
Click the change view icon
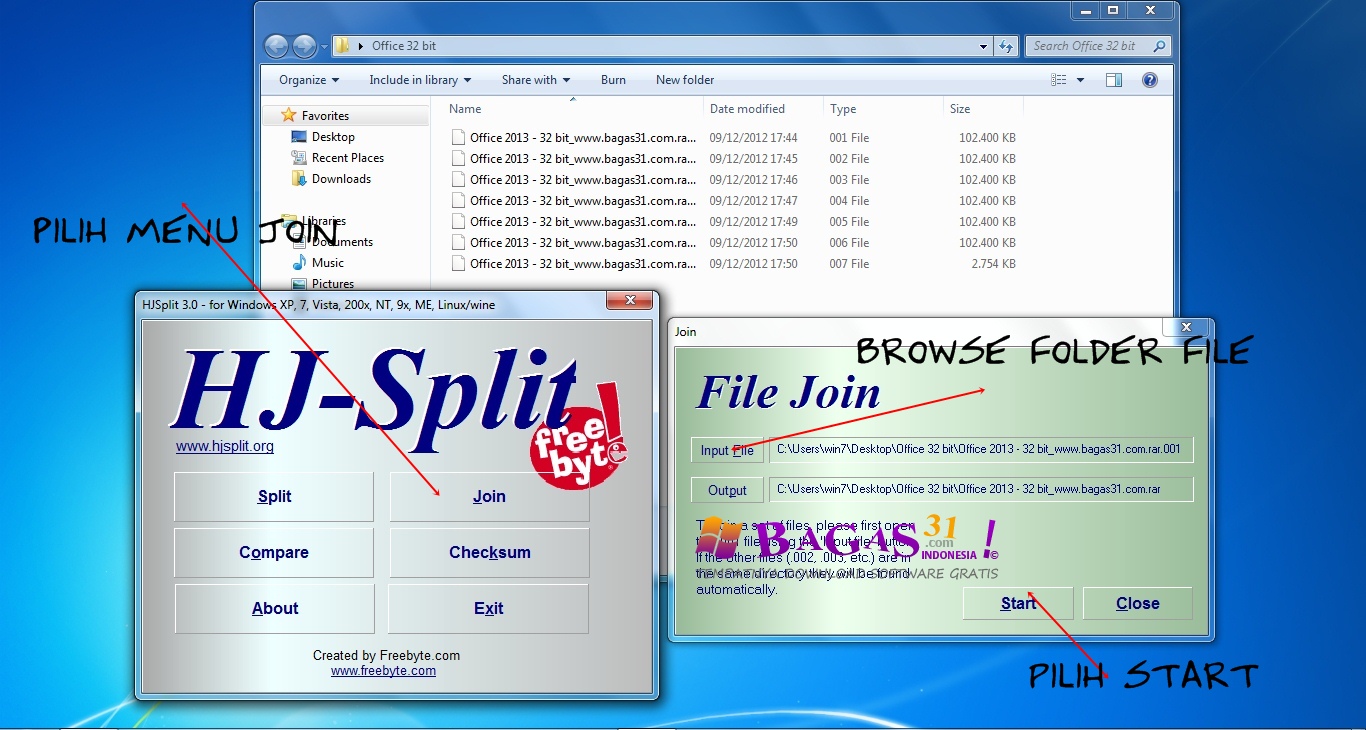(1060, 80)
